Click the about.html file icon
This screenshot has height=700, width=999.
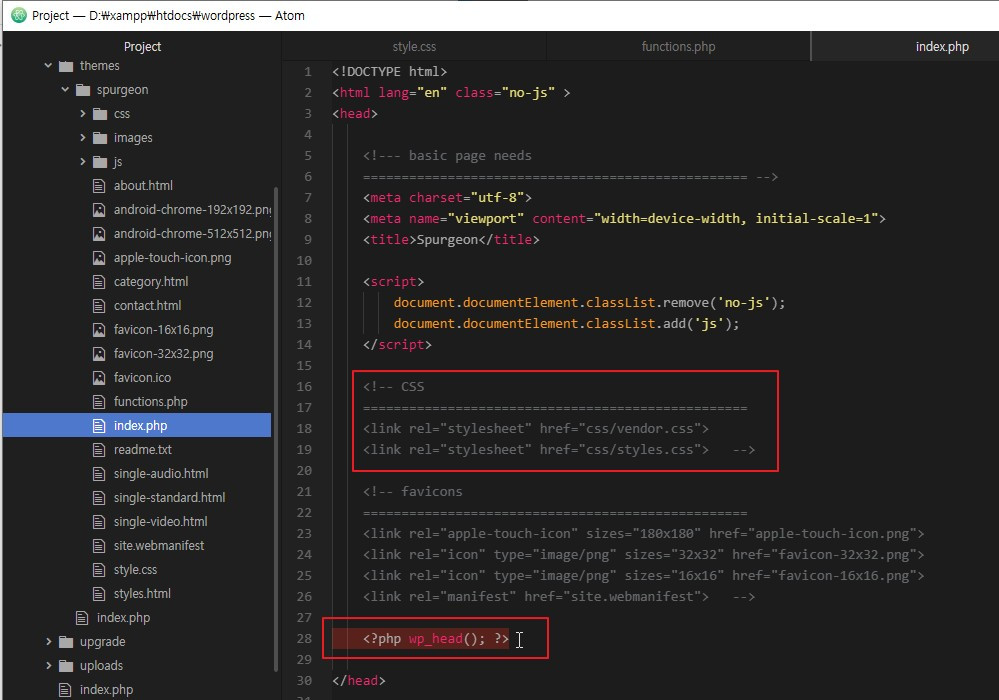coord(99,185)
